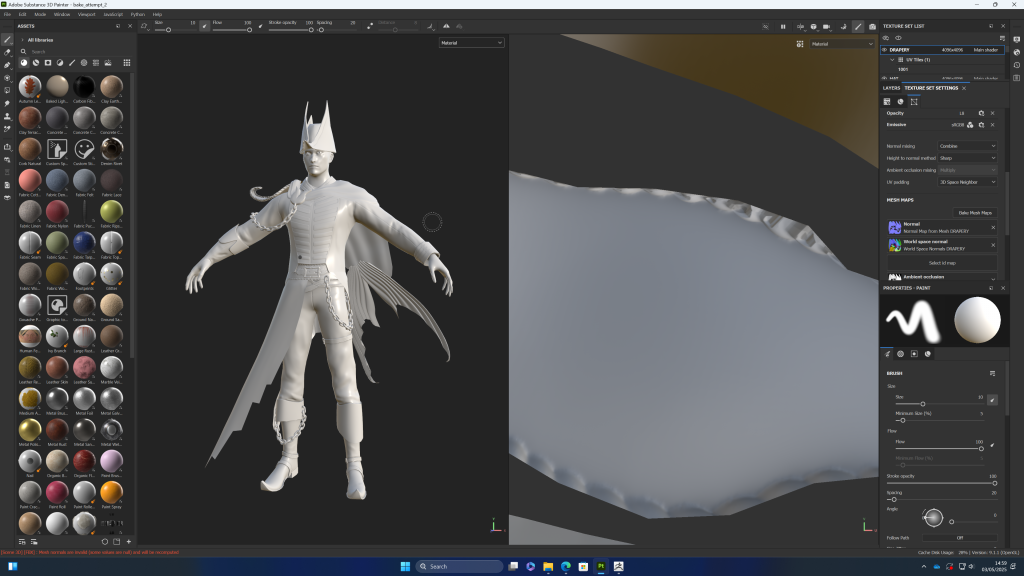The height and width of the screenshot is (576, 1024).
Task: Open the Normal mixing dropdown
Action: 967,146
